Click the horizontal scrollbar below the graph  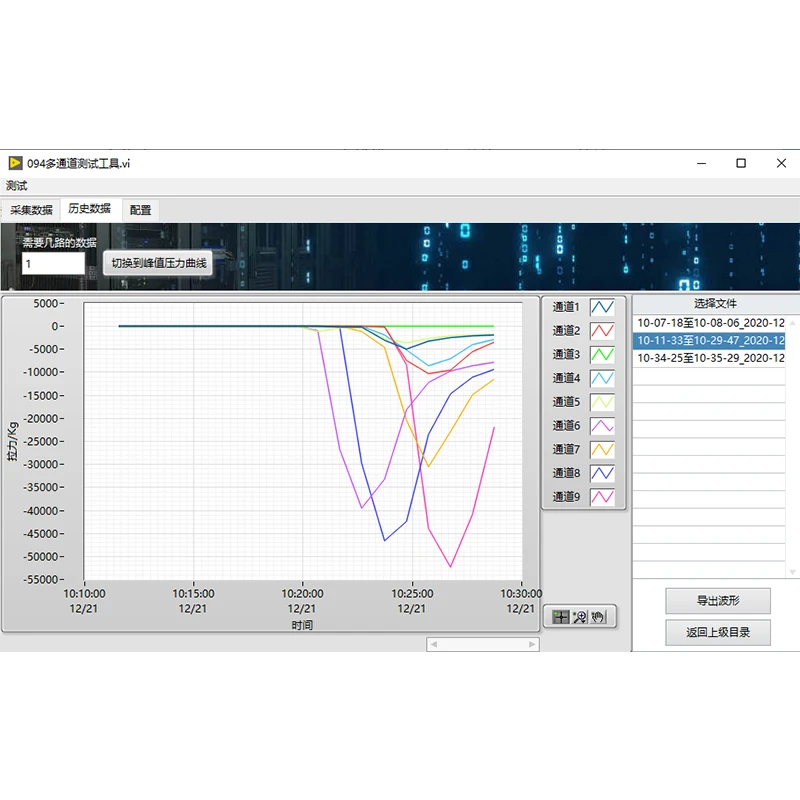[x=483, y=644]
